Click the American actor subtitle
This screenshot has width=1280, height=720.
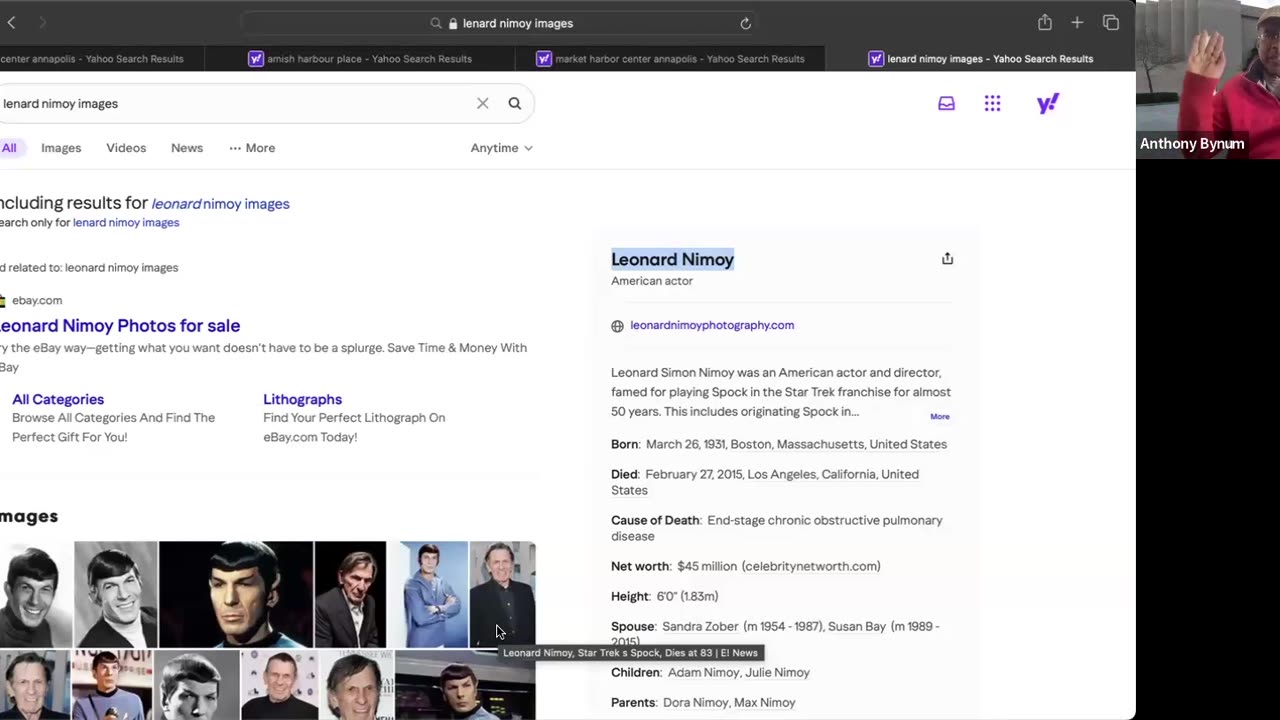pyautogui.click(x=652, y=281)
